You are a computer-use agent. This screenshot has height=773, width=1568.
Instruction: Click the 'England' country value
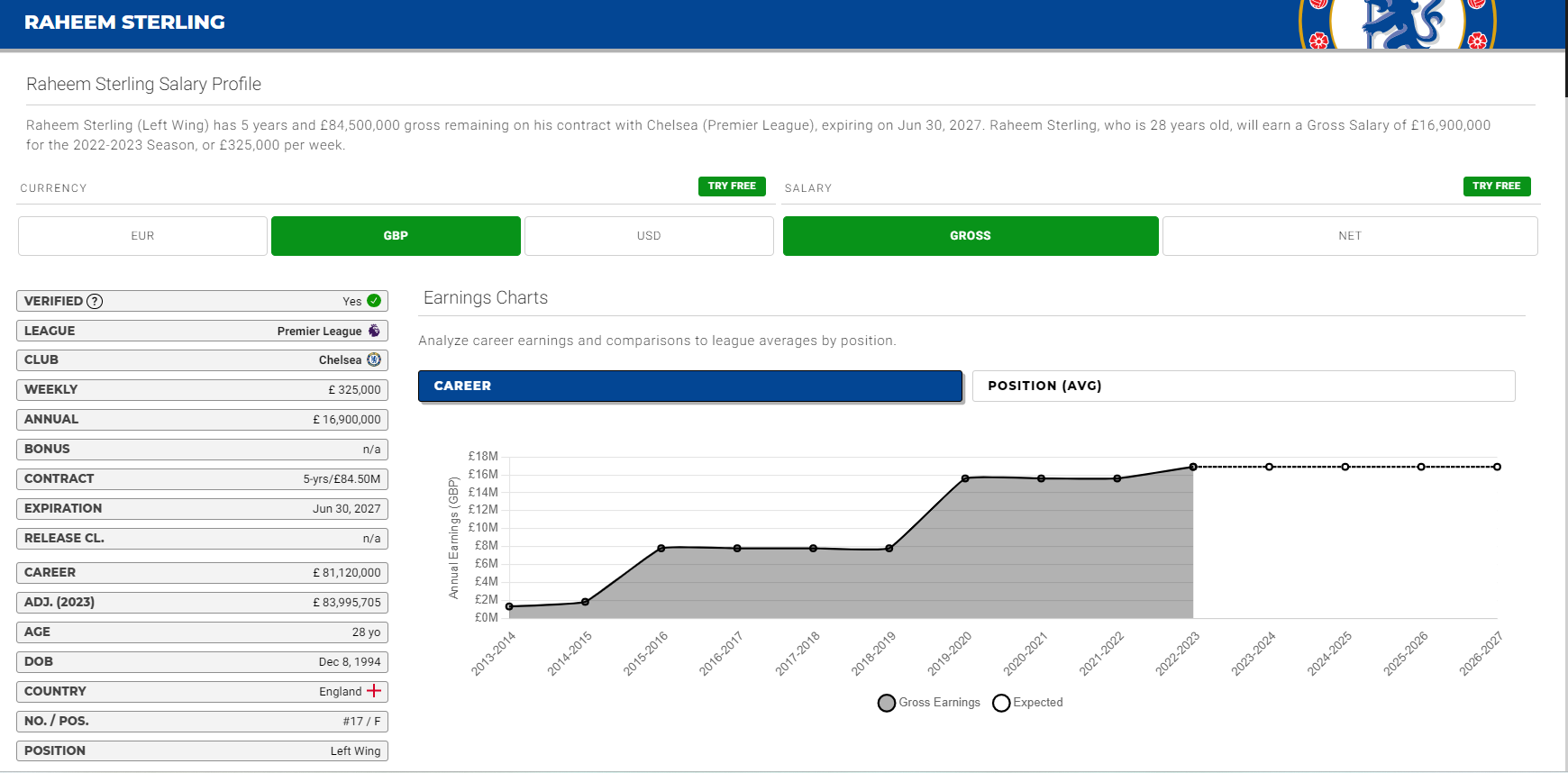(340, 691)
